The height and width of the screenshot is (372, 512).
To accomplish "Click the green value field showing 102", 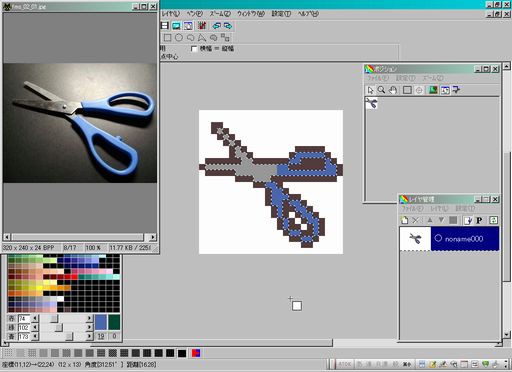I will click(x=24, y=328).
